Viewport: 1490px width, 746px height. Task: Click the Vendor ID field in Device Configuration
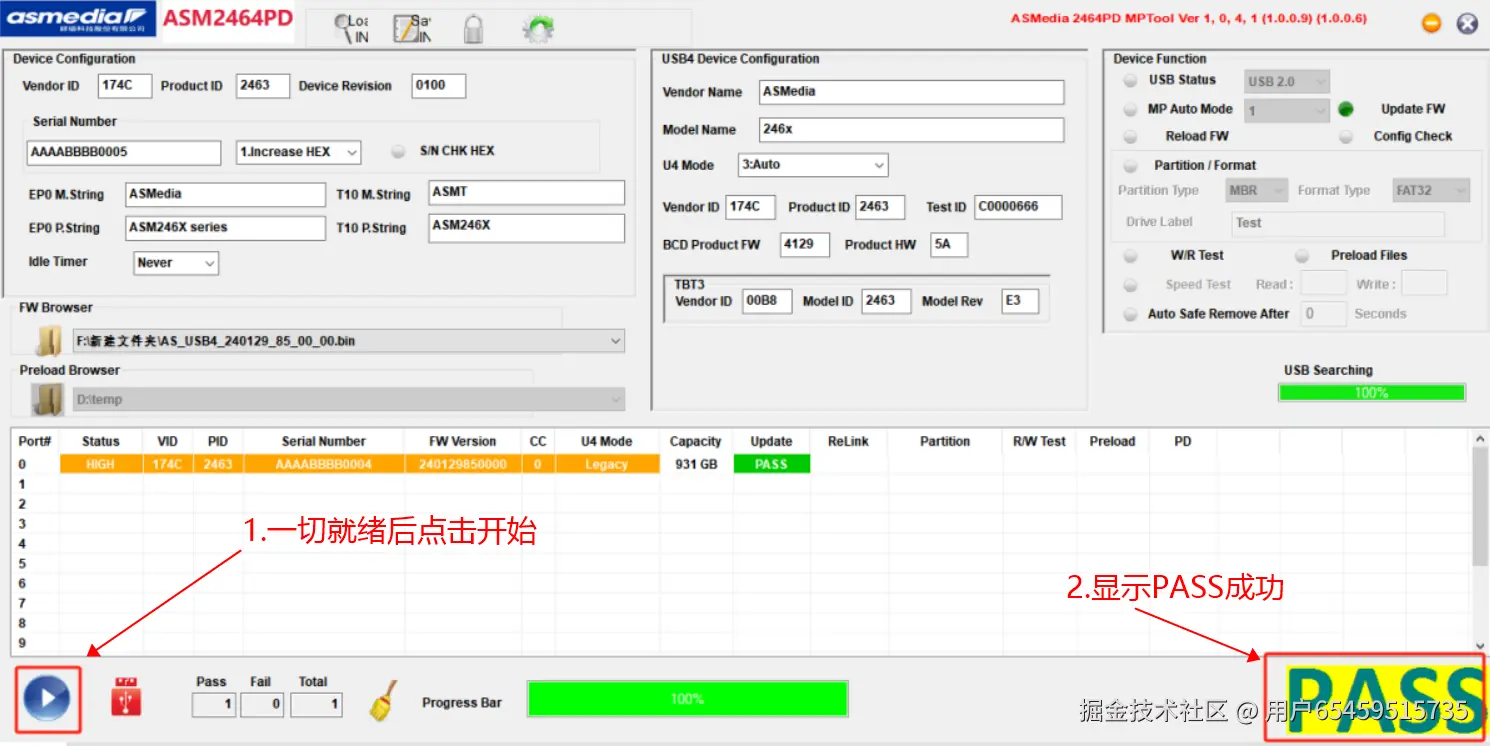pos(124,86)
